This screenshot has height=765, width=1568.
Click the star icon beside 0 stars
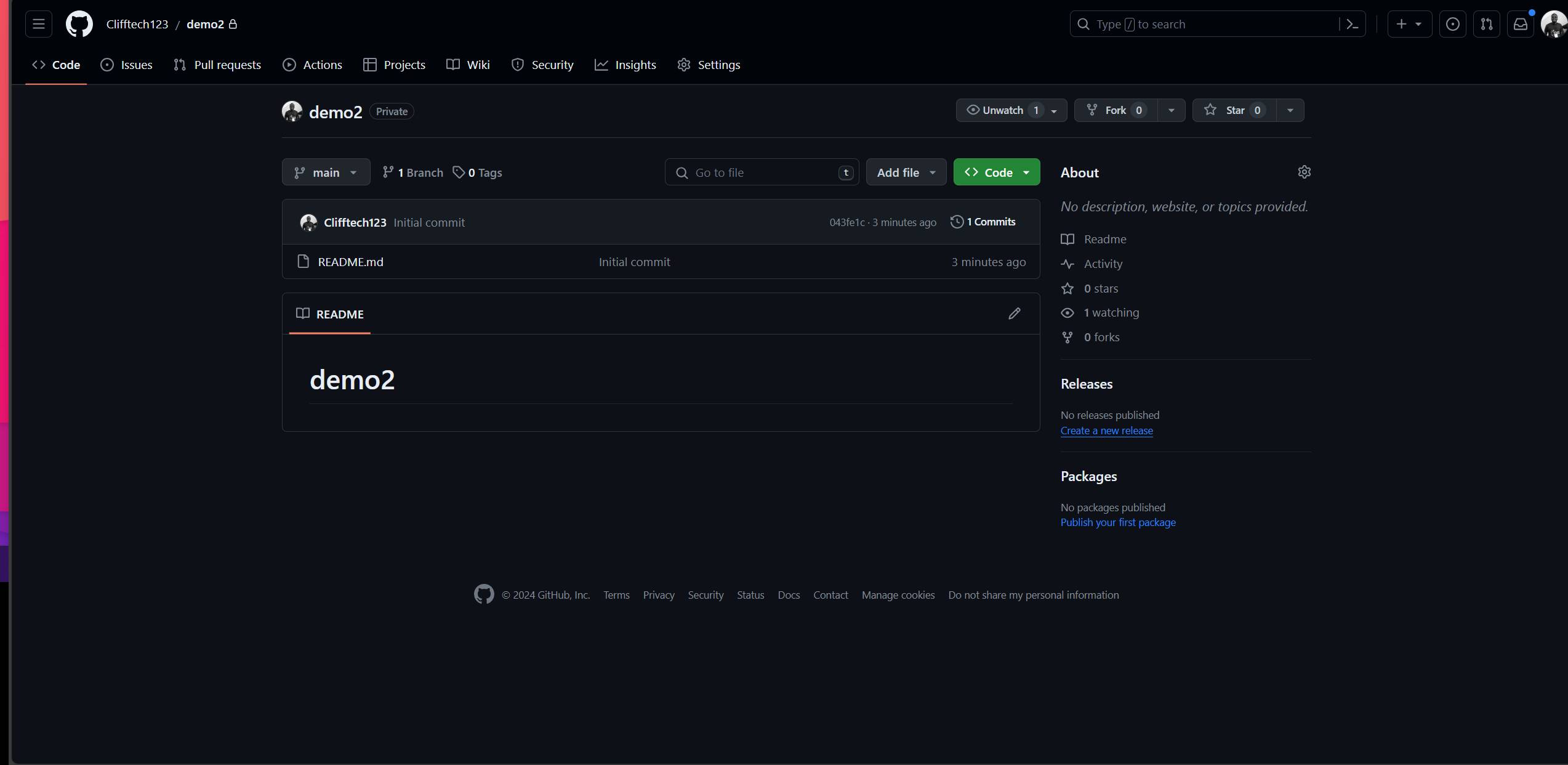(x=1067, y=288)
